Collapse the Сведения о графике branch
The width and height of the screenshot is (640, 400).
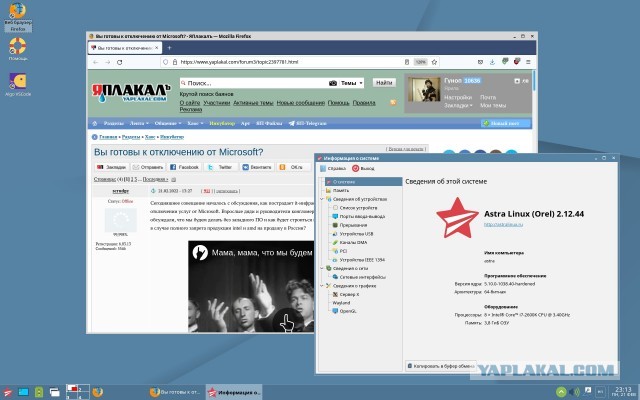tap(322, 286)
